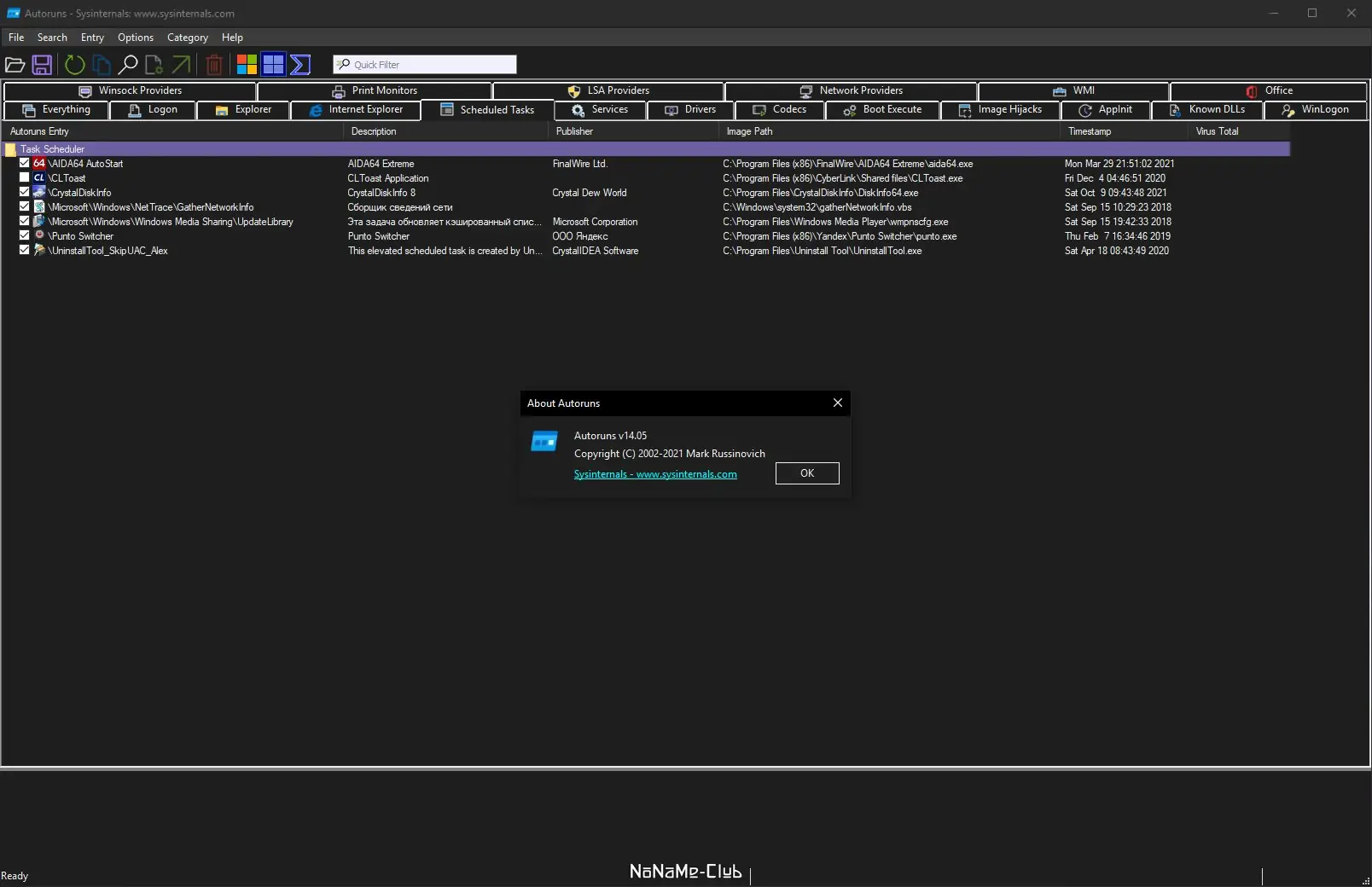Select the Task Scheduler group row

pos(646,149)
